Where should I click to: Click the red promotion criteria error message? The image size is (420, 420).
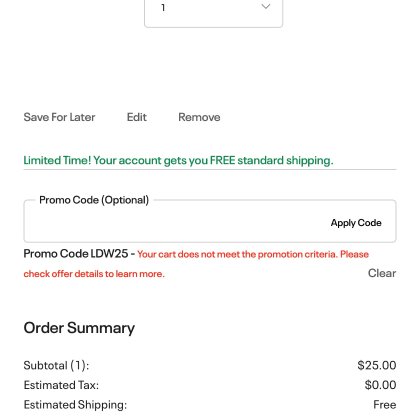(x=196, y=264)
